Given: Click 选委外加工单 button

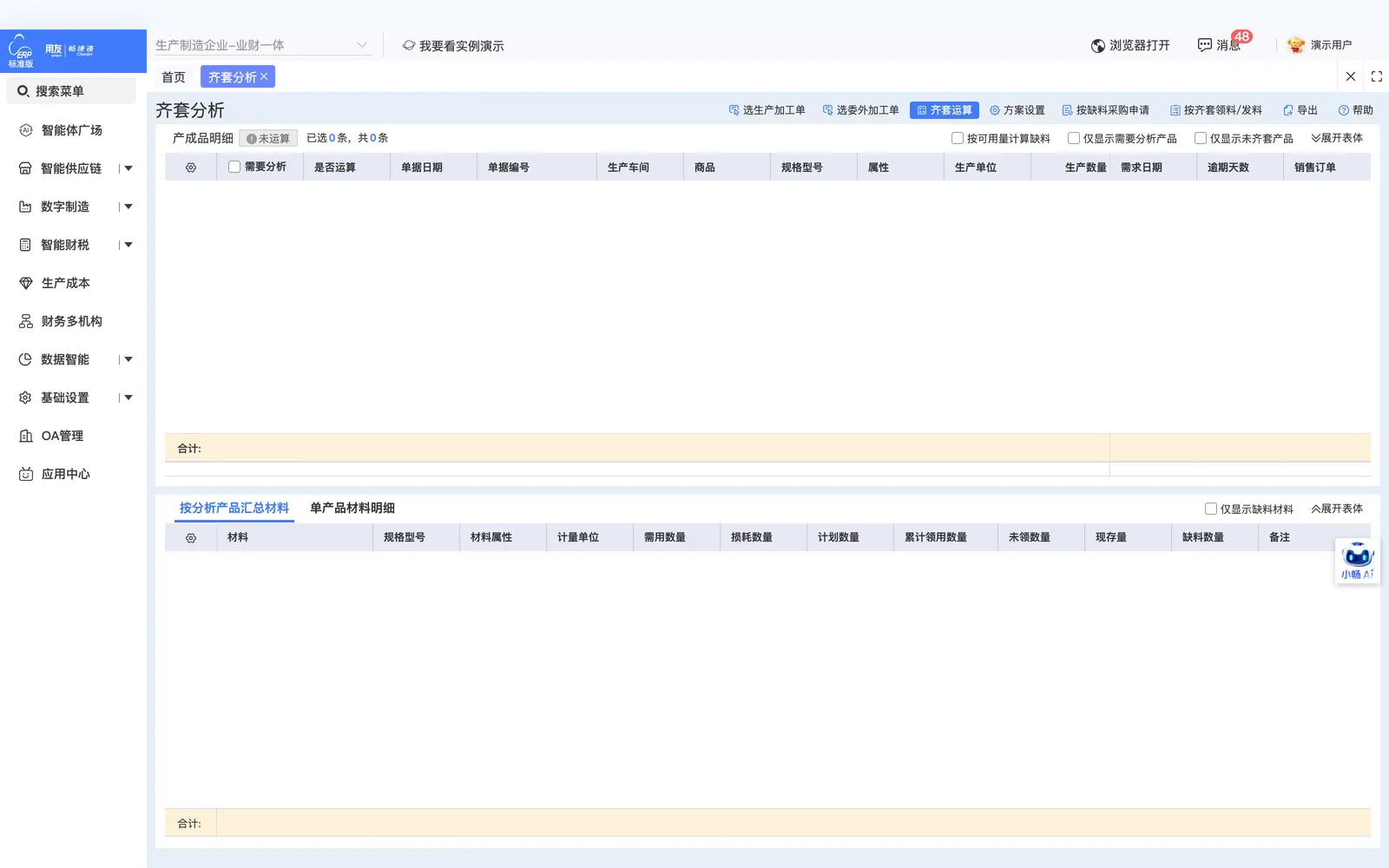Looking at the screenshot, I should pyautogui.click(x=861, y=110).
